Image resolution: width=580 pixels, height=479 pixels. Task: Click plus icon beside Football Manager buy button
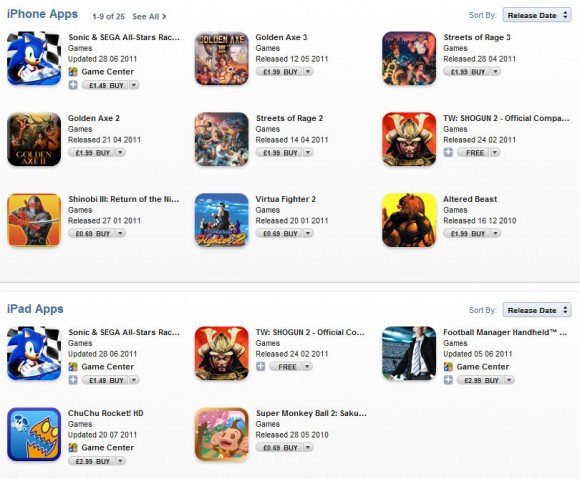click(x=448, y=380)
